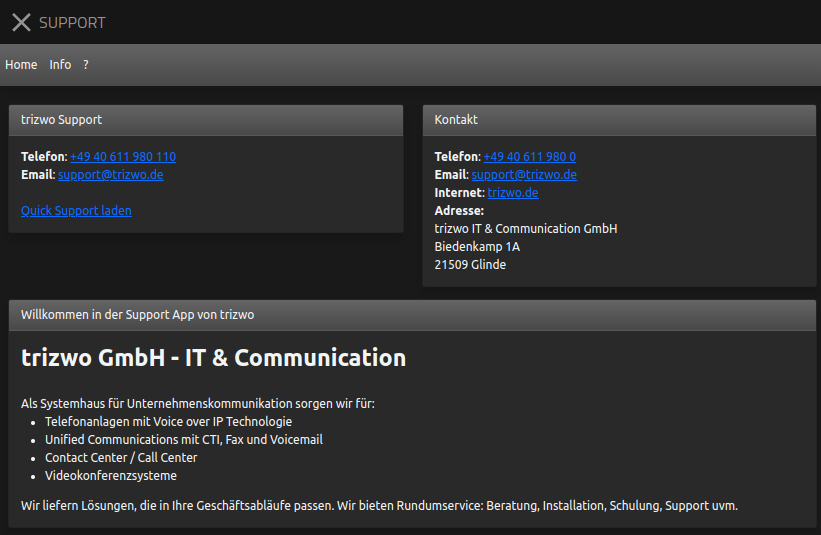821x535 pixels.
Task: Close the Support app with X icon
Action: point(21,23)
